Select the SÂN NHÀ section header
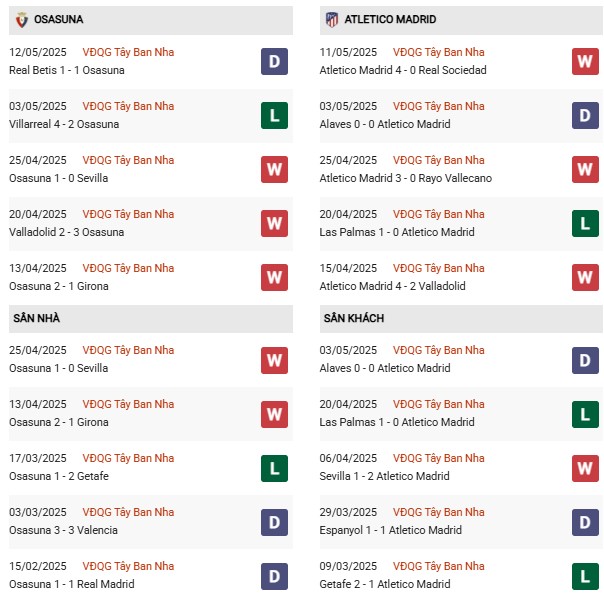 tap(151, 319)
